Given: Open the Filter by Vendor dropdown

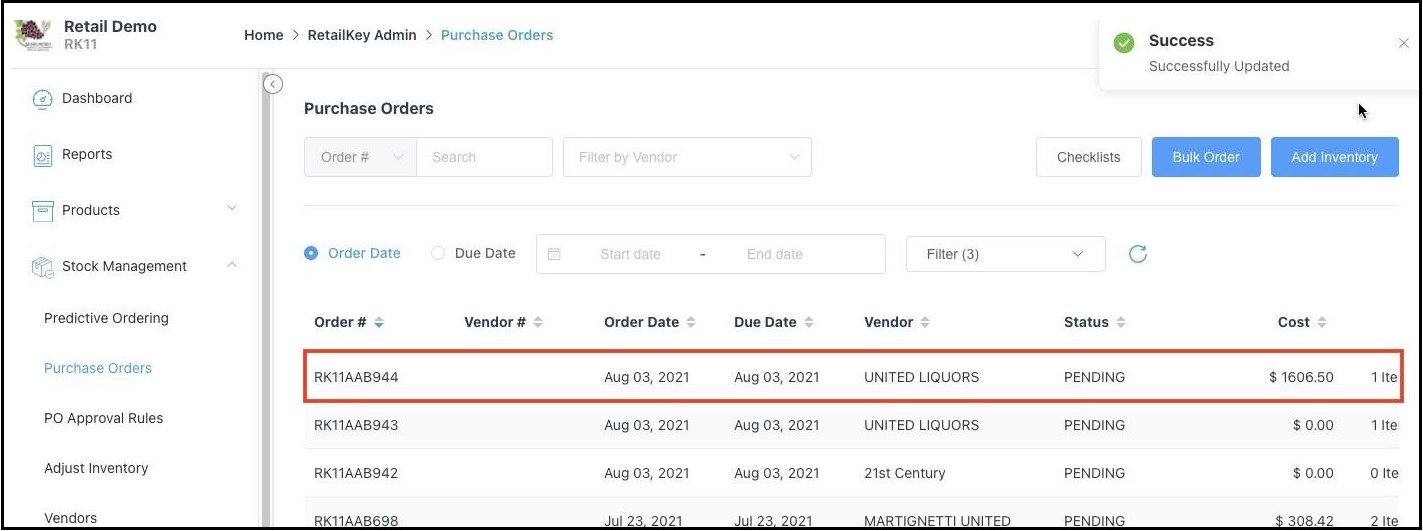Looking at the screenshot, I should (x=687, y=157).
